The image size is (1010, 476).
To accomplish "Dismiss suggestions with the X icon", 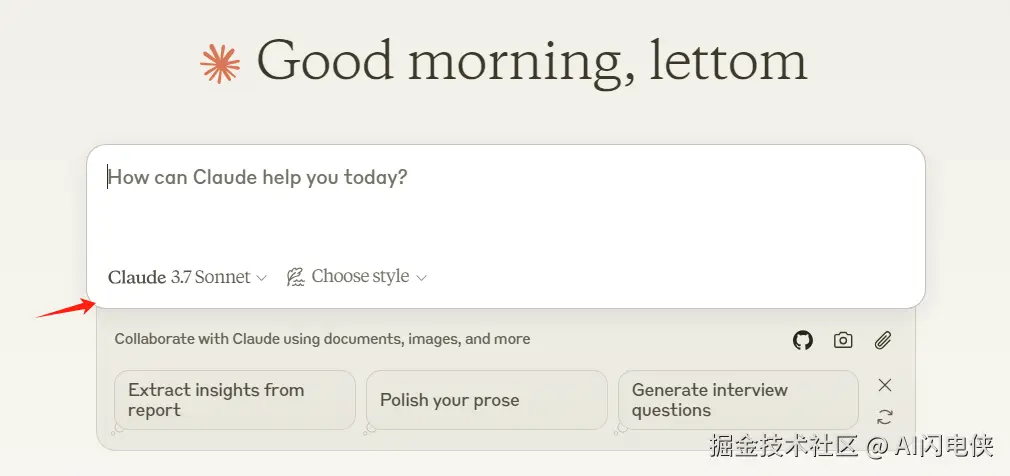I will pyautogui.click(x=884, y=385).
